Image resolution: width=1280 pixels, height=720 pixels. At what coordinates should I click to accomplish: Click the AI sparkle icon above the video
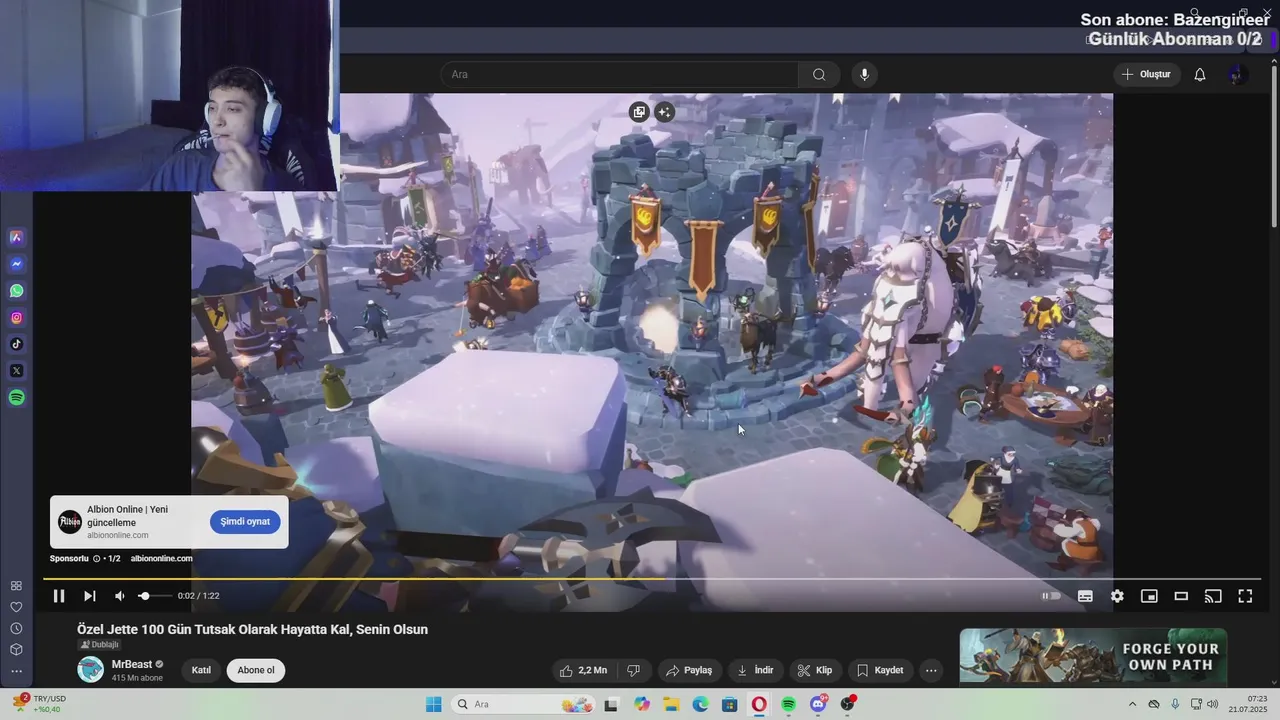point(665,112)
